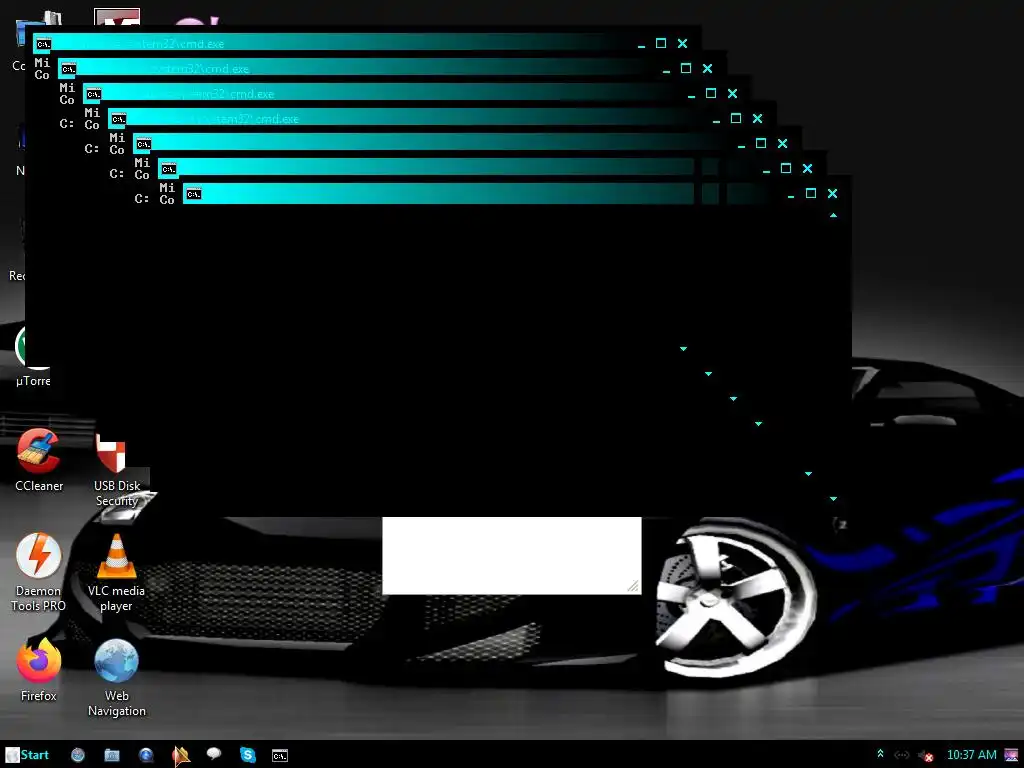Show hidden tray icons with the double chevron
This screenshot has width=1024, height=768.
click(880, 754)
